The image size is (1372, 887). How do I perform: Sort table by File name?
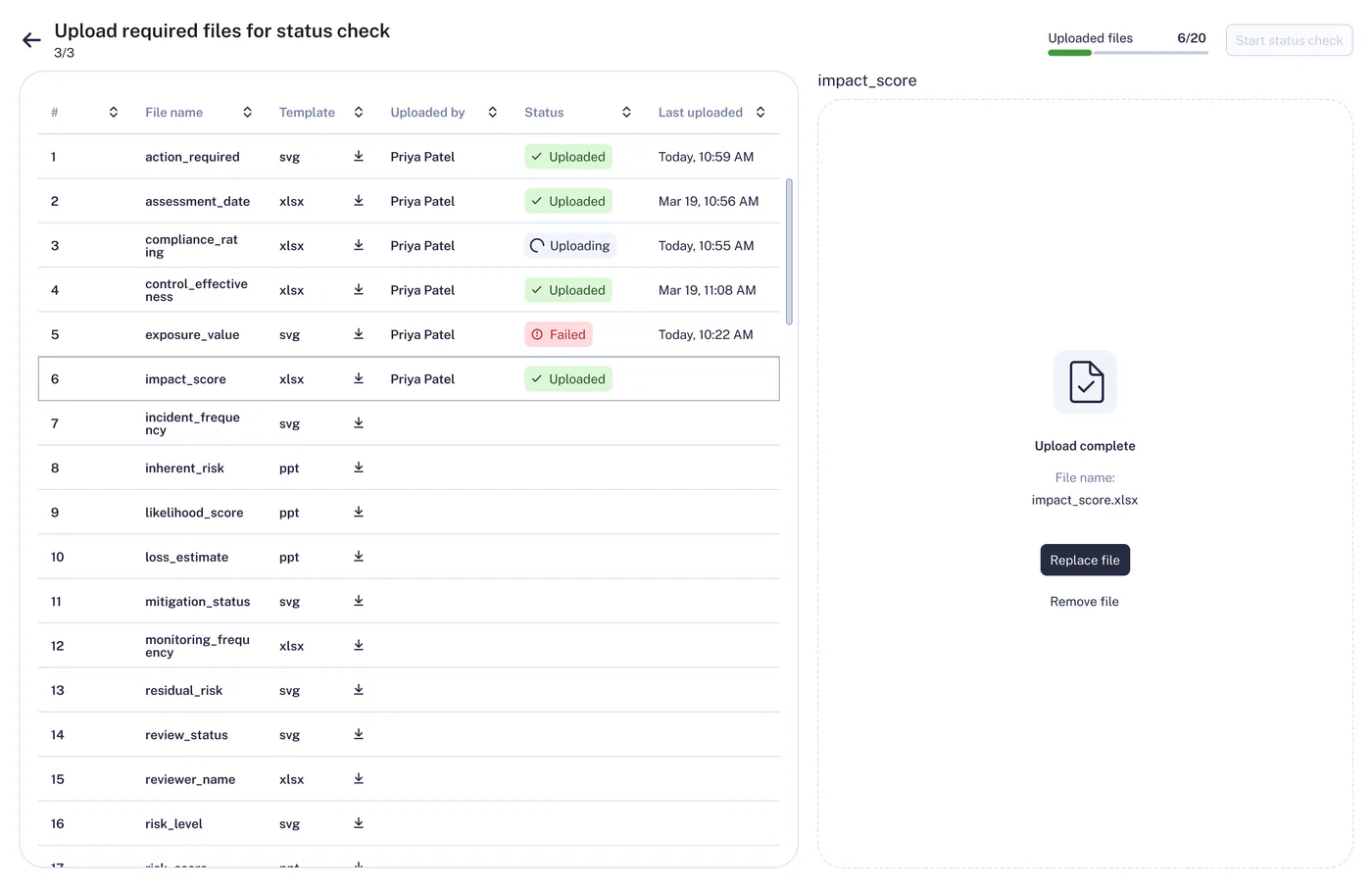coord(247,112)
